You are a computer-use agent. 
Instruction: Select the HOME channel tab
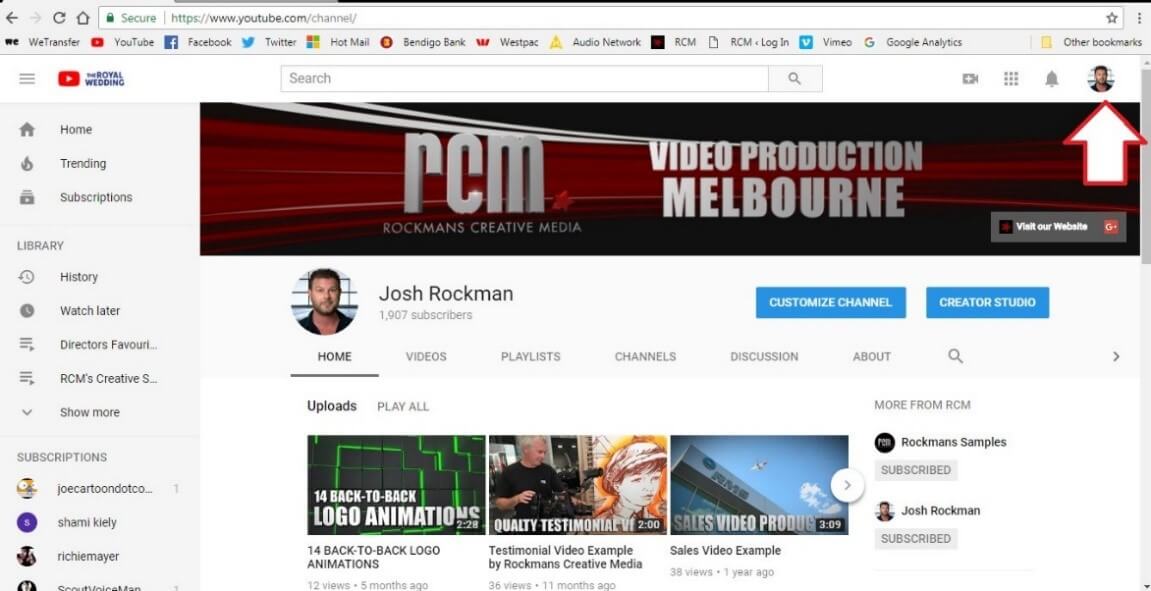pos(335,357)
